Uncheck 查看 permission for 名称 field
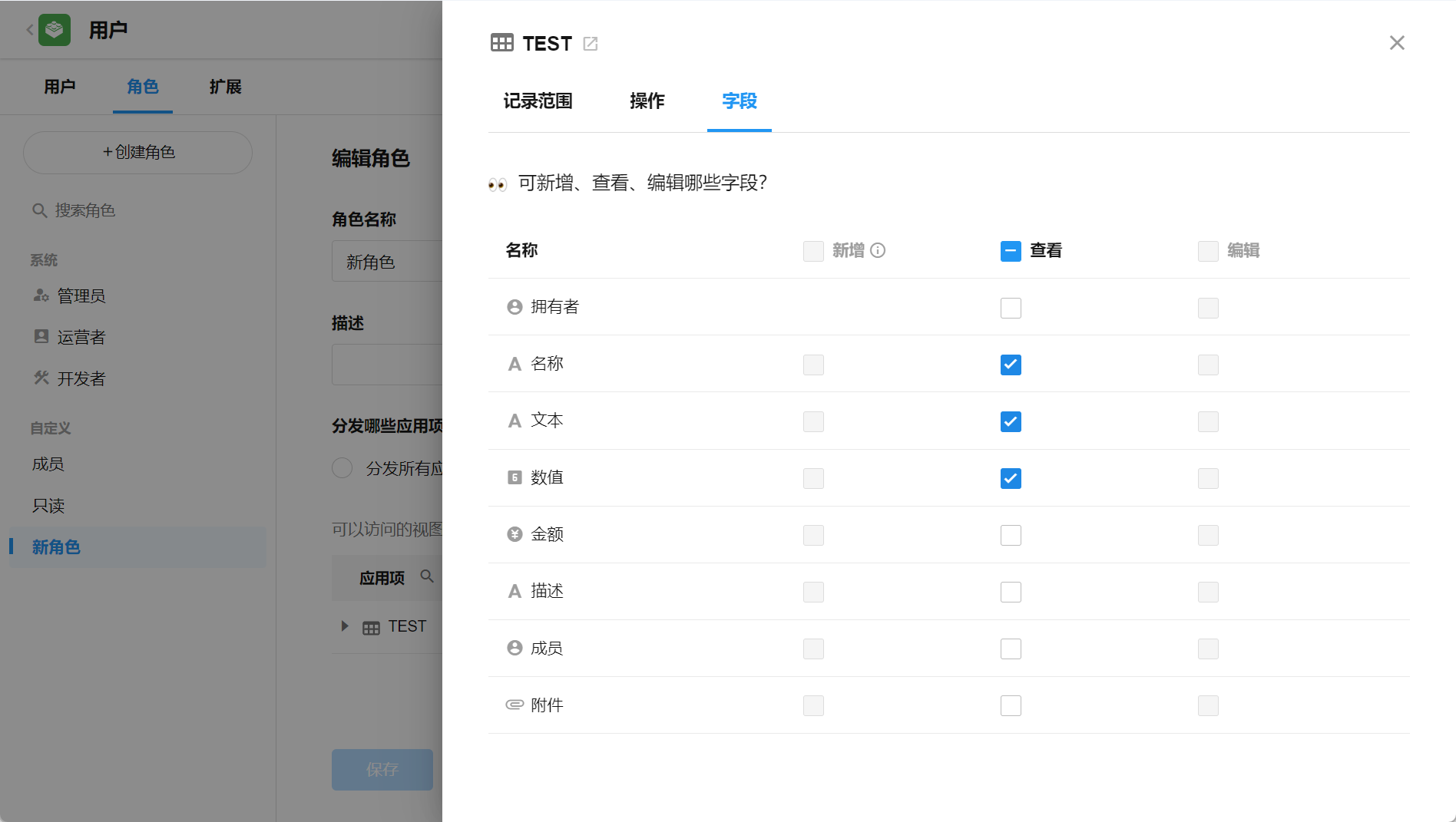 (x=1011, y=365)
